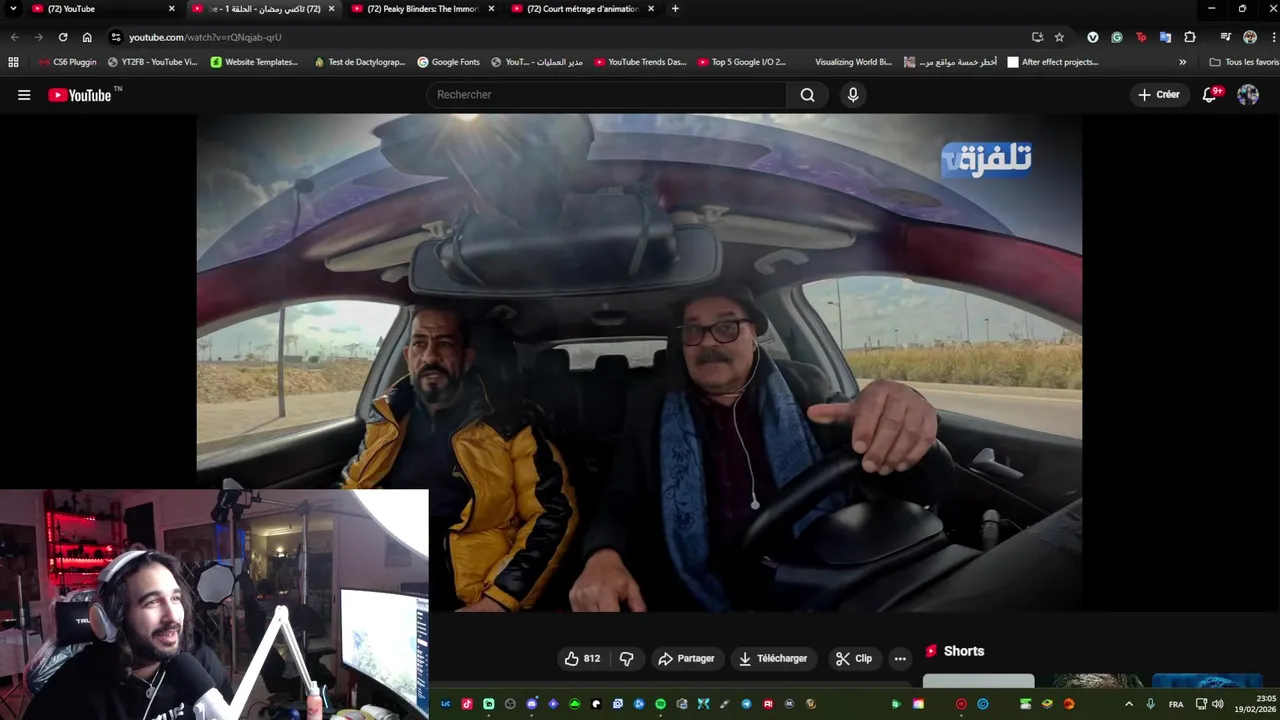The image size is (1280, 720).
Task: Open YouTube notifications bell
Action: (x=1210, y=95)
